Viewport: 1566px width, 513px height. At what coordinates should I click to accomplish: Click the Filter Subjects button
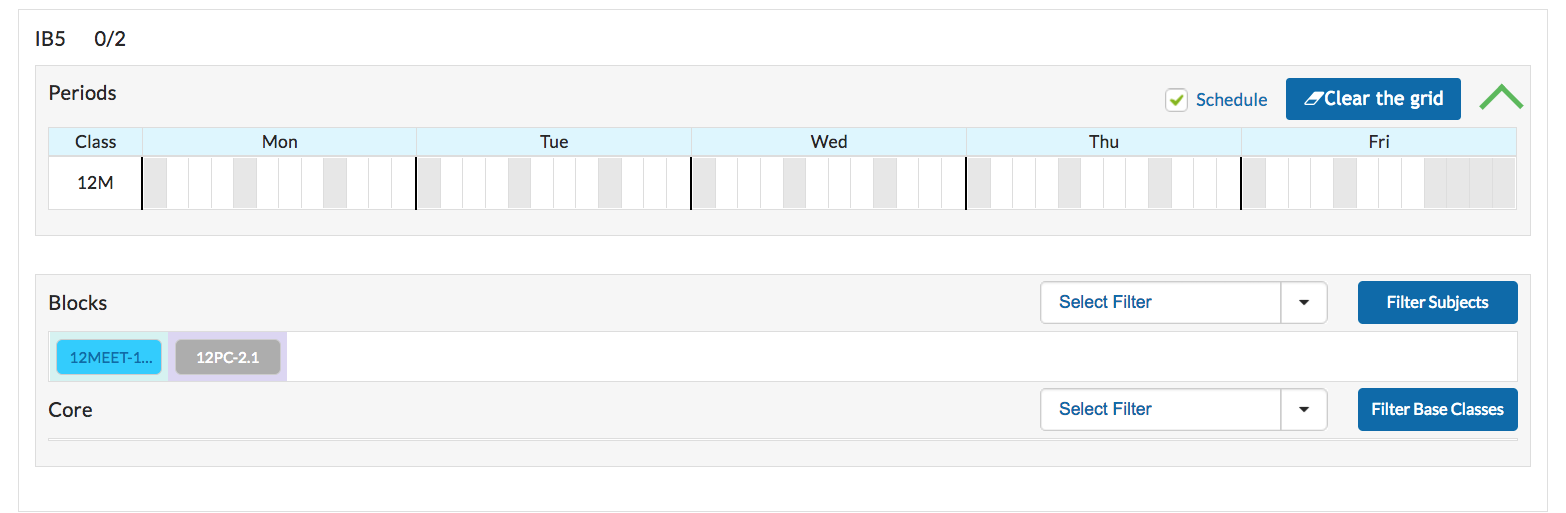(1437, 302)
